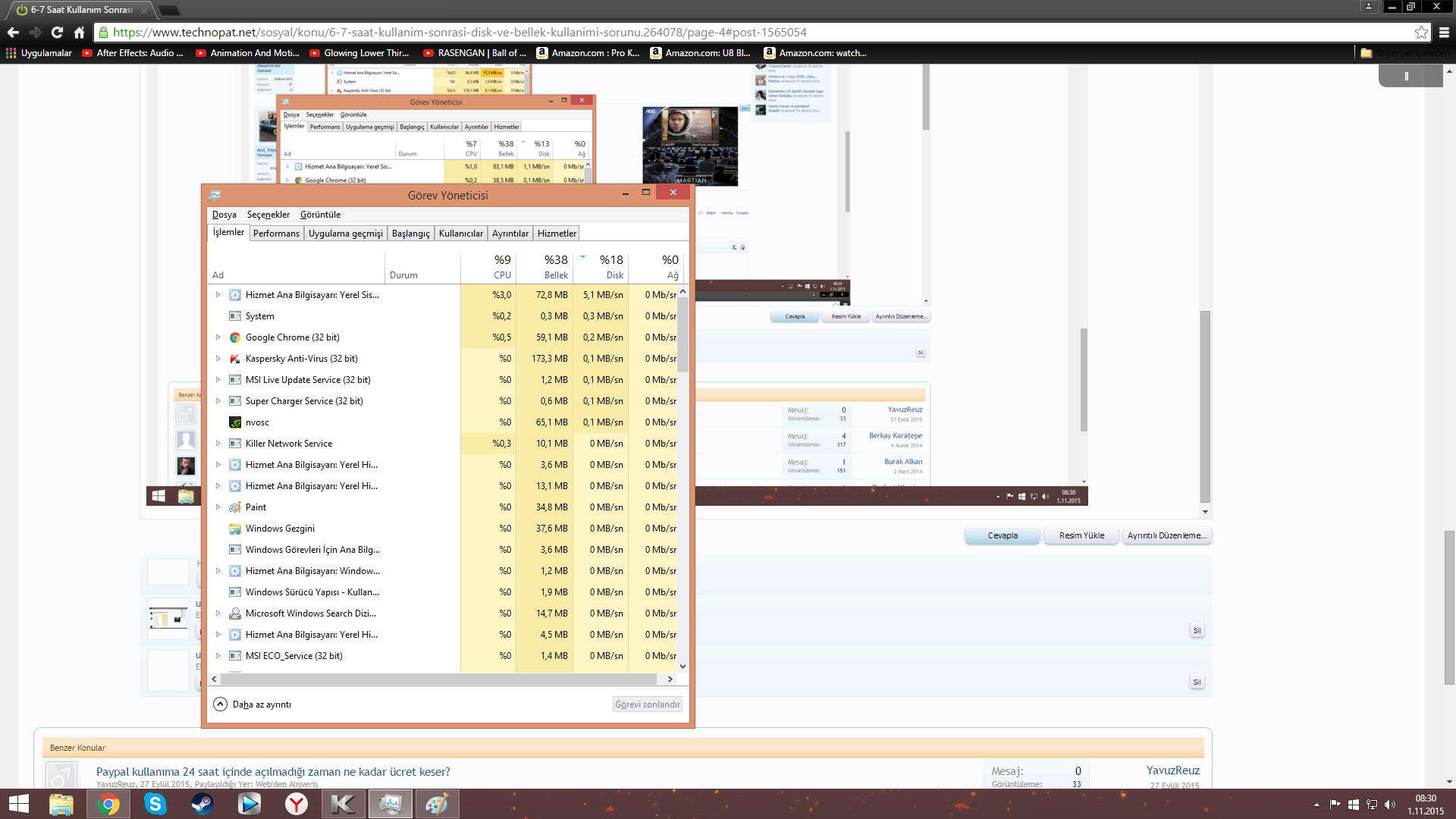Click the browser page vertical scrollbar
This screenshot has height=819, width=1456.
point(1449,607)
